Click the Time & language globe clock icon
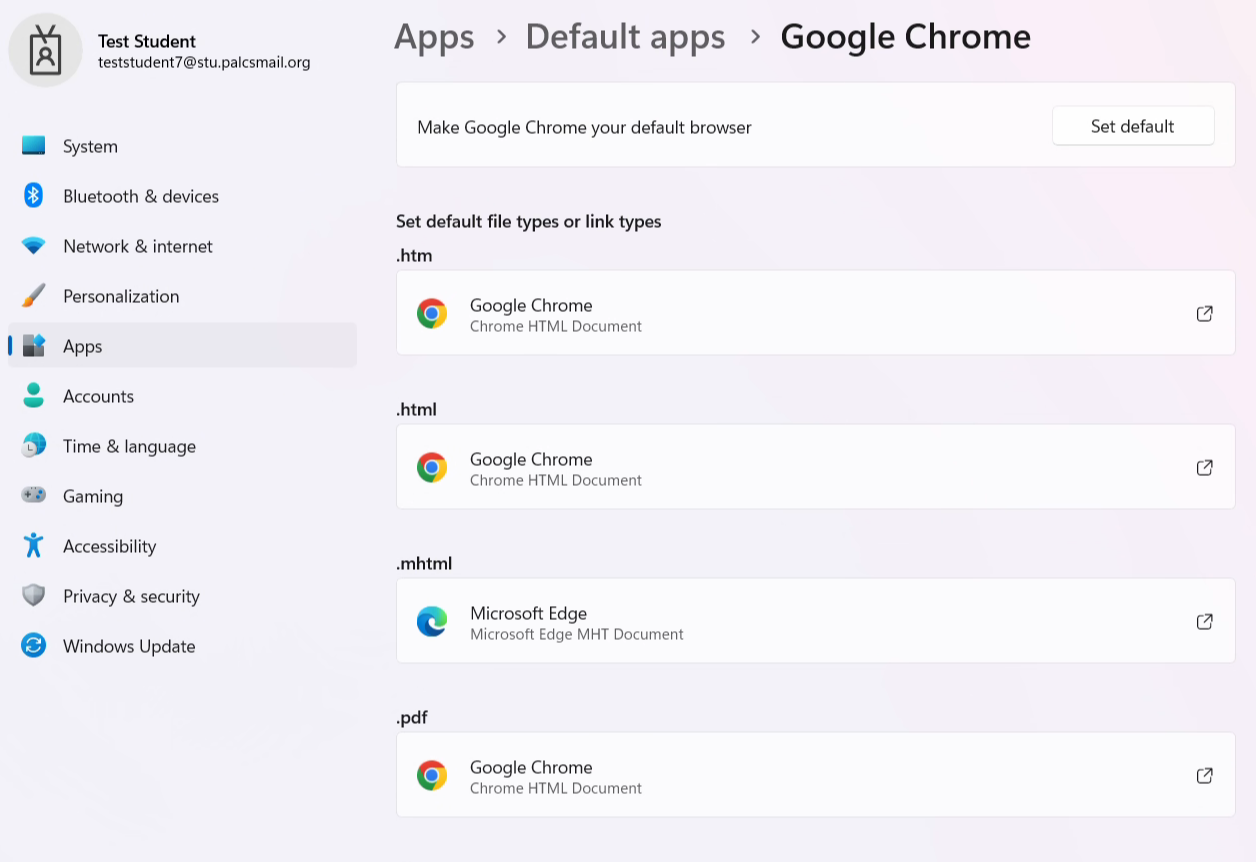 click(34, 446)
